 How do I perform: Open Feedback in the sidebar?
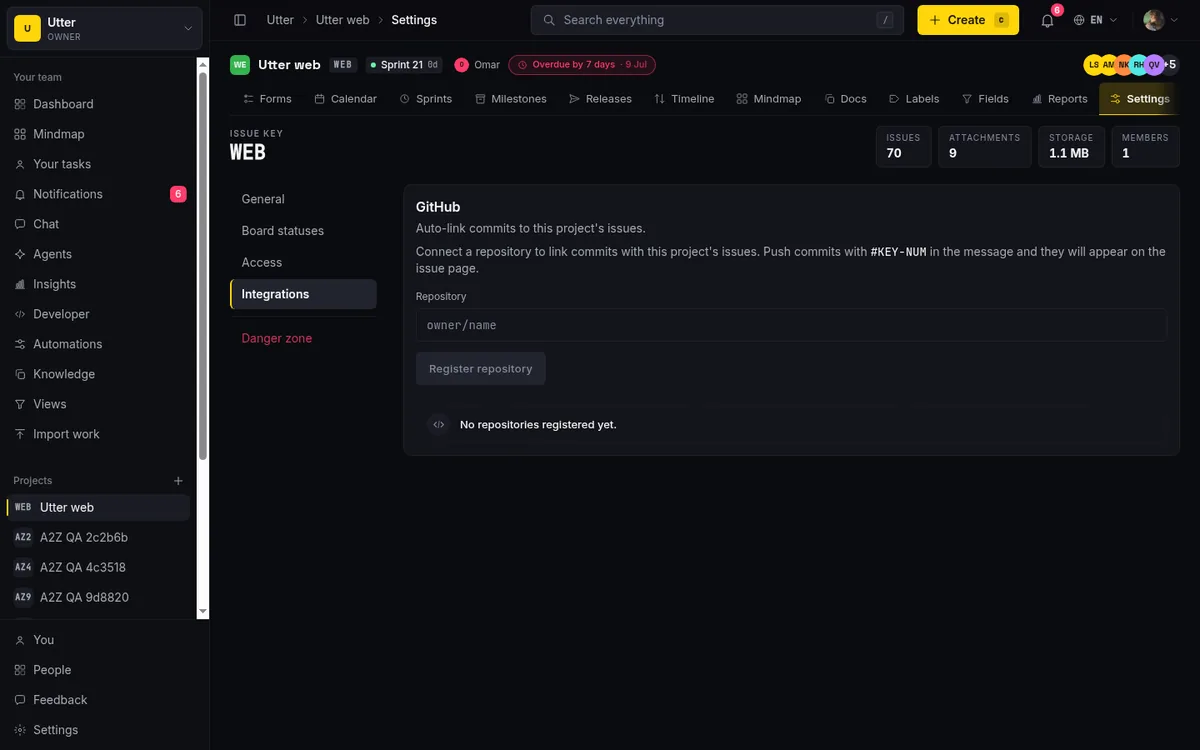pos(104,700)
